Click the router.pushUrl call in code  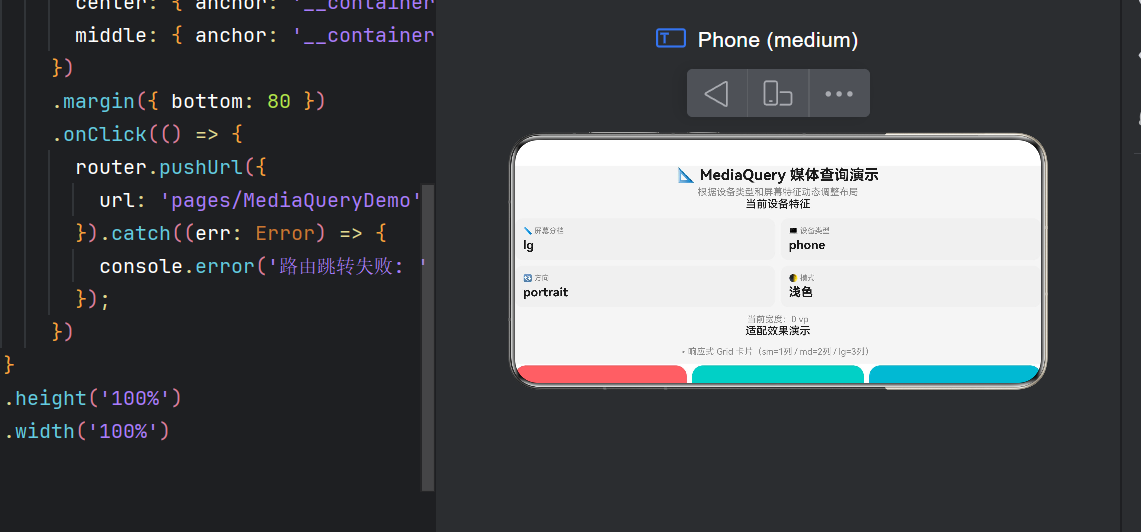pos(171,167)
